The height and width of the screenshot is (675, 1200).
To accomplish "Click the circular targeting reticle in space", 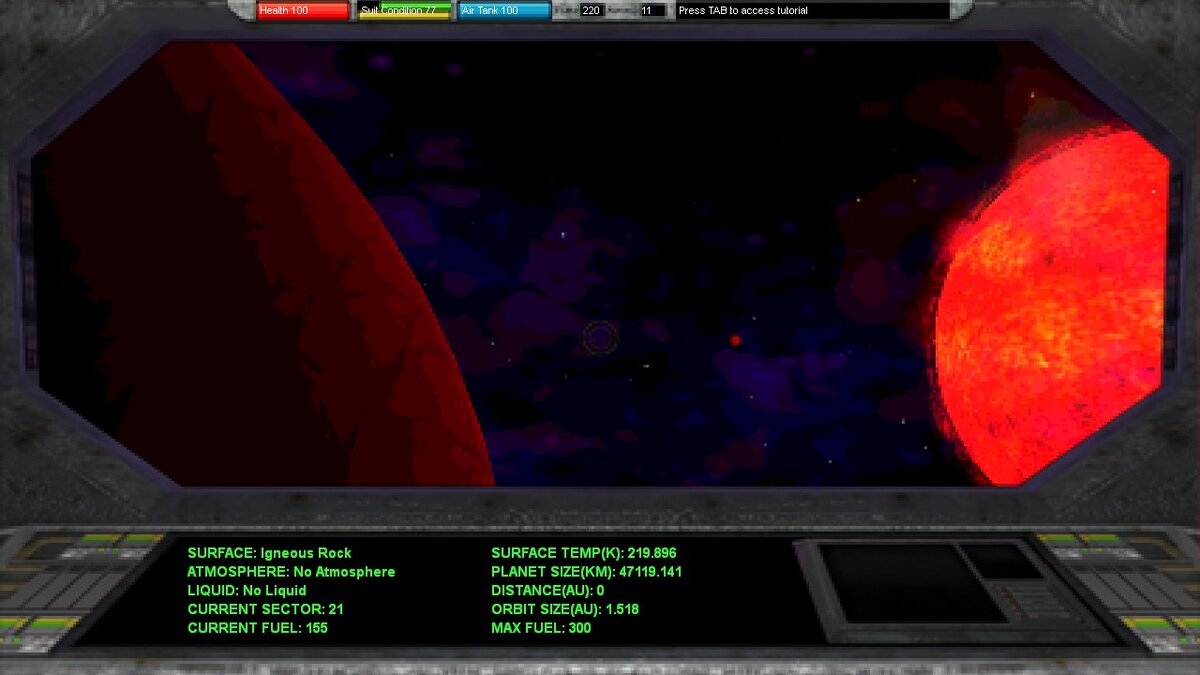I will click(x=600, y=338).
